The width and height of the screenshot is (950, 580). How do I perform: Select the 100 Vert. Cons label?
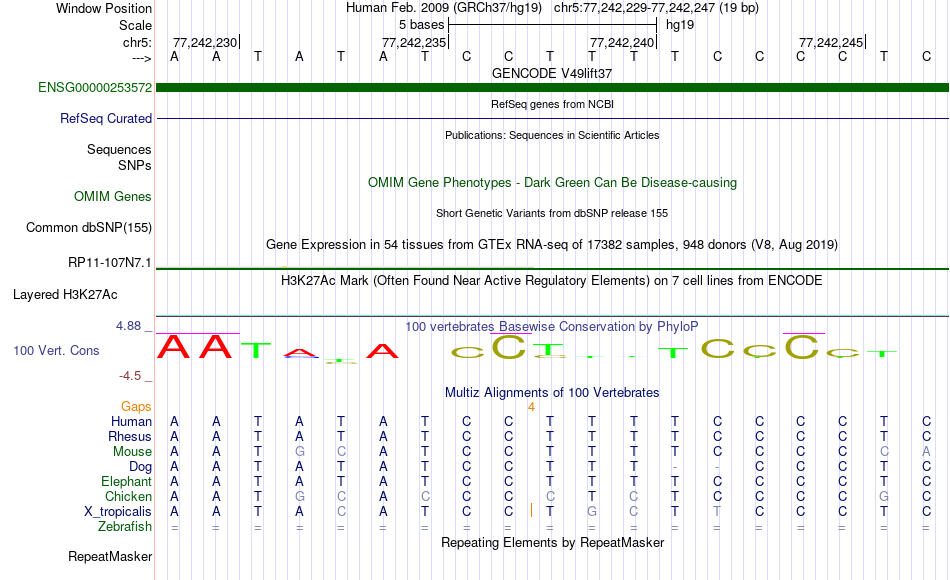56,350
